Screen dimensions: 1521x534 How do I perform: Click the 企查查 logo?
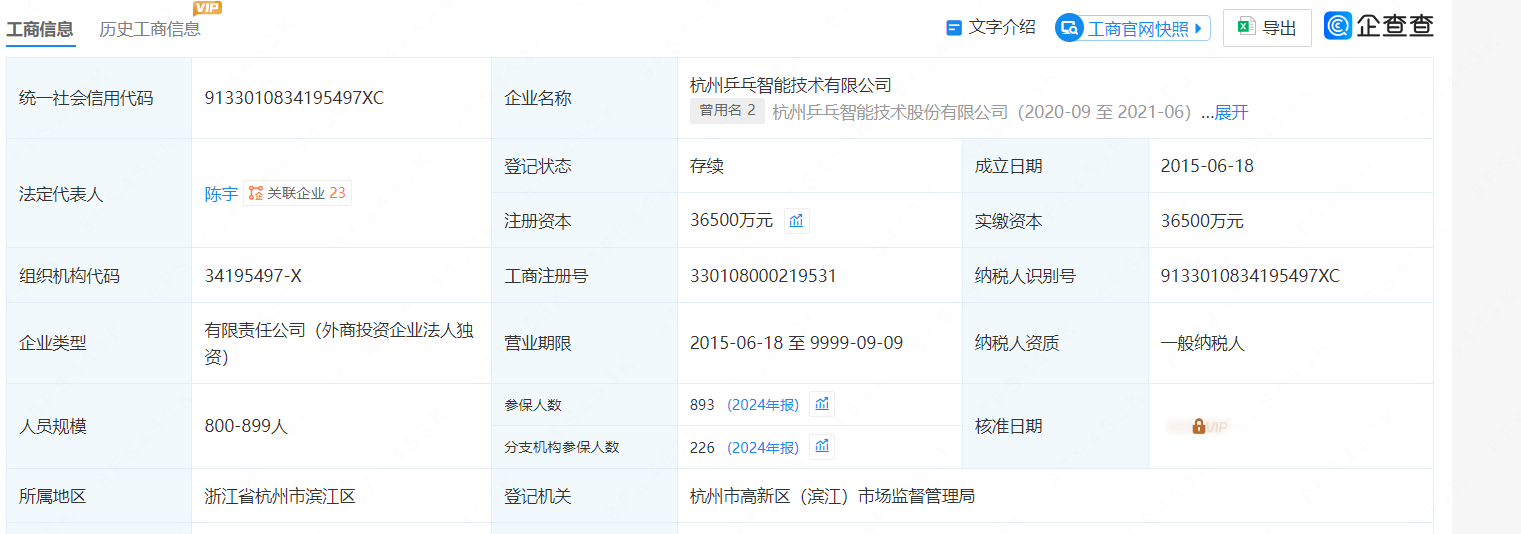point(1379,27)
